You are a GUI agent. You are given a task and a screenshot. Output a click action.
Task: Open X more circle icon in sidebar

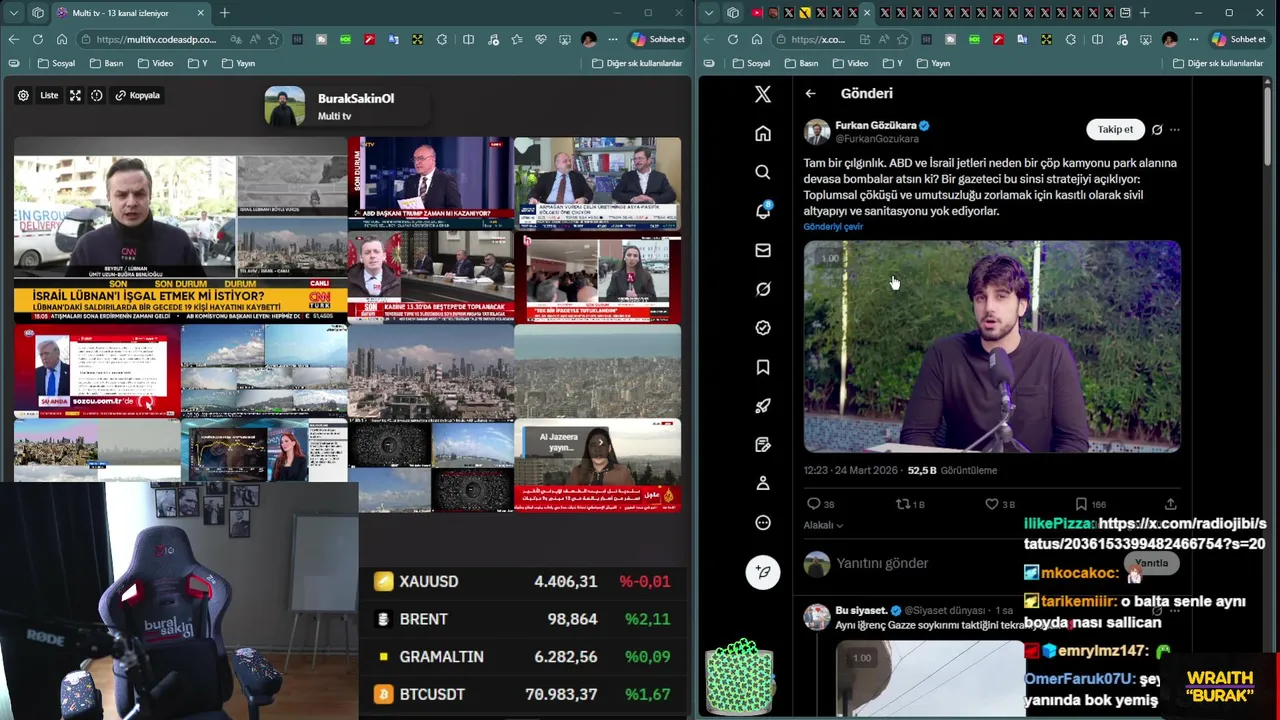[763, 522]
